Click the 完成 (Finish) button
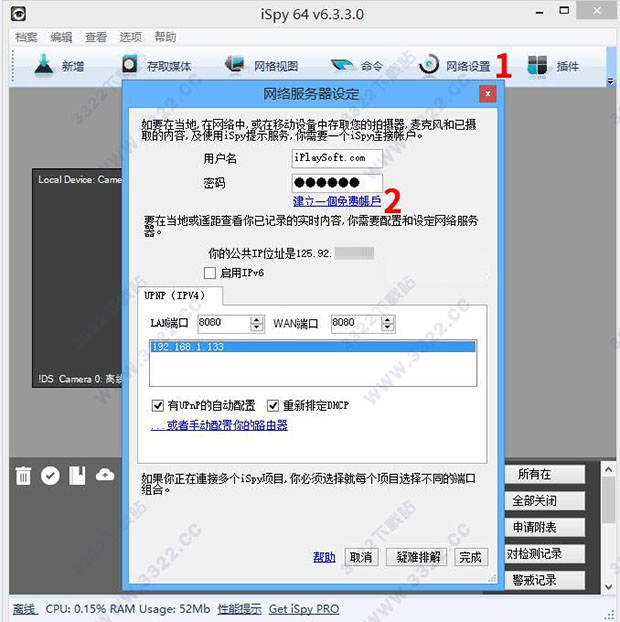 471,557
